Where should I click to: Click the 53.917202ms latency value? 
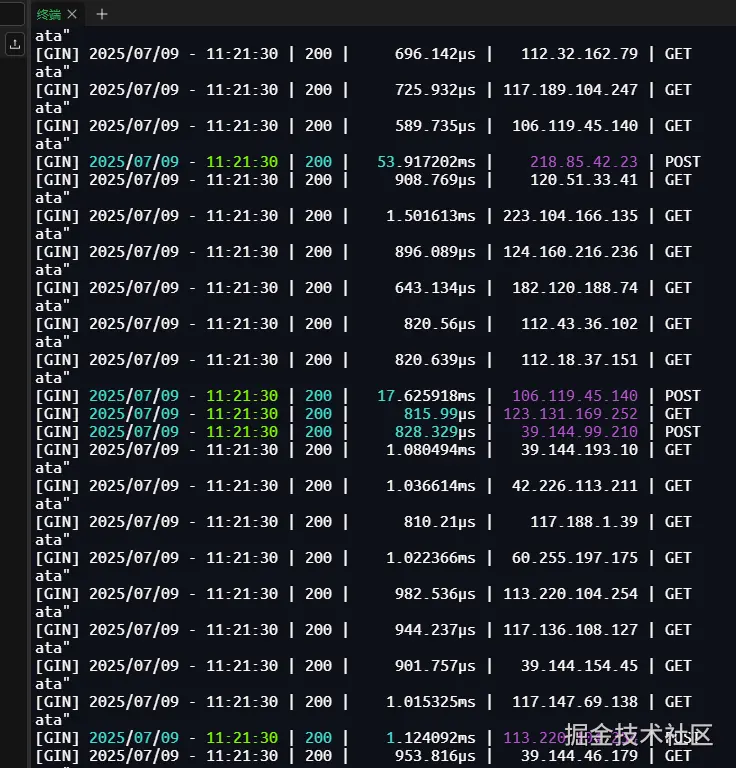coord(426,162)
